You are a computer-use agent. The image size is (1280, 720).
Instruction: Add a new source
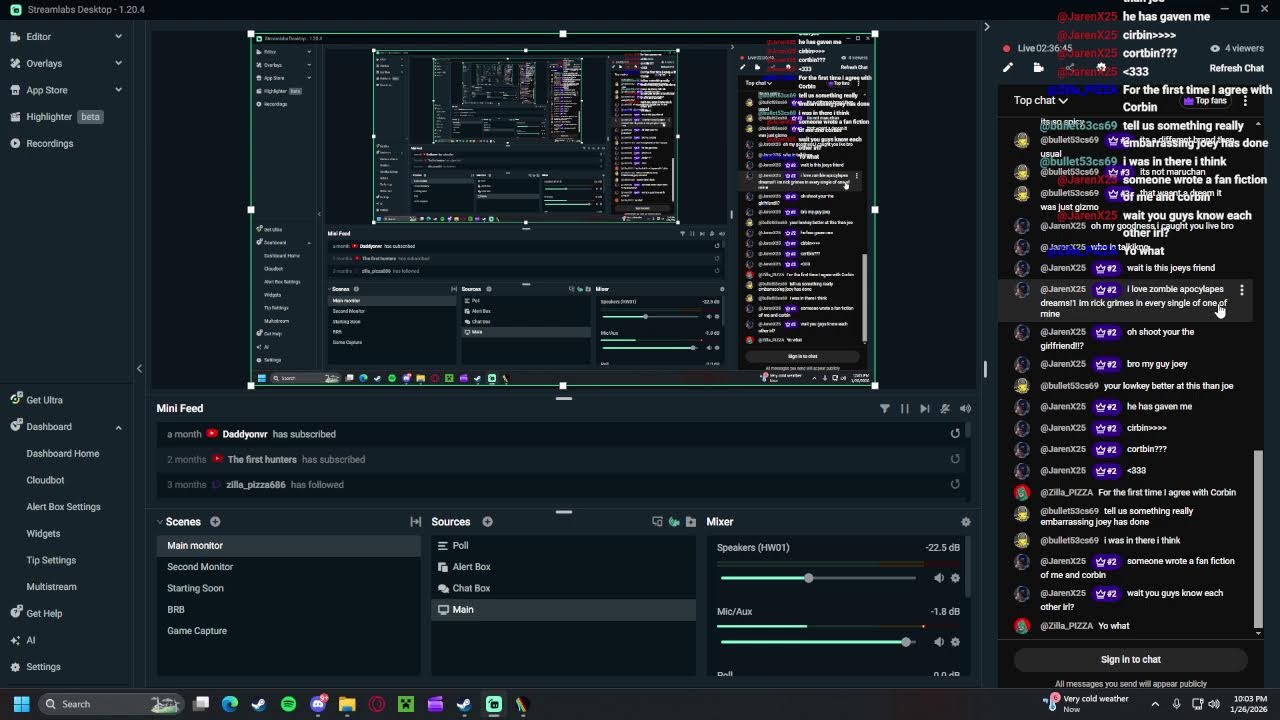tap(487, 522)
